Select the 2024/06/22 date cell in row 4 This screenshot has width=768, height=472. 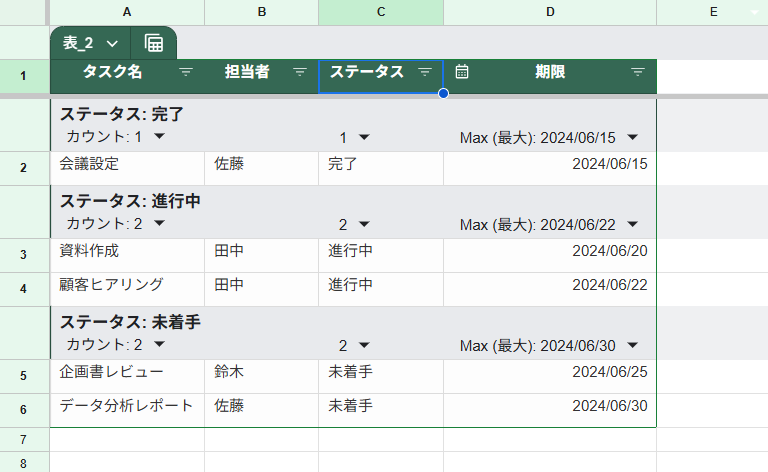[x=550, y=289]
